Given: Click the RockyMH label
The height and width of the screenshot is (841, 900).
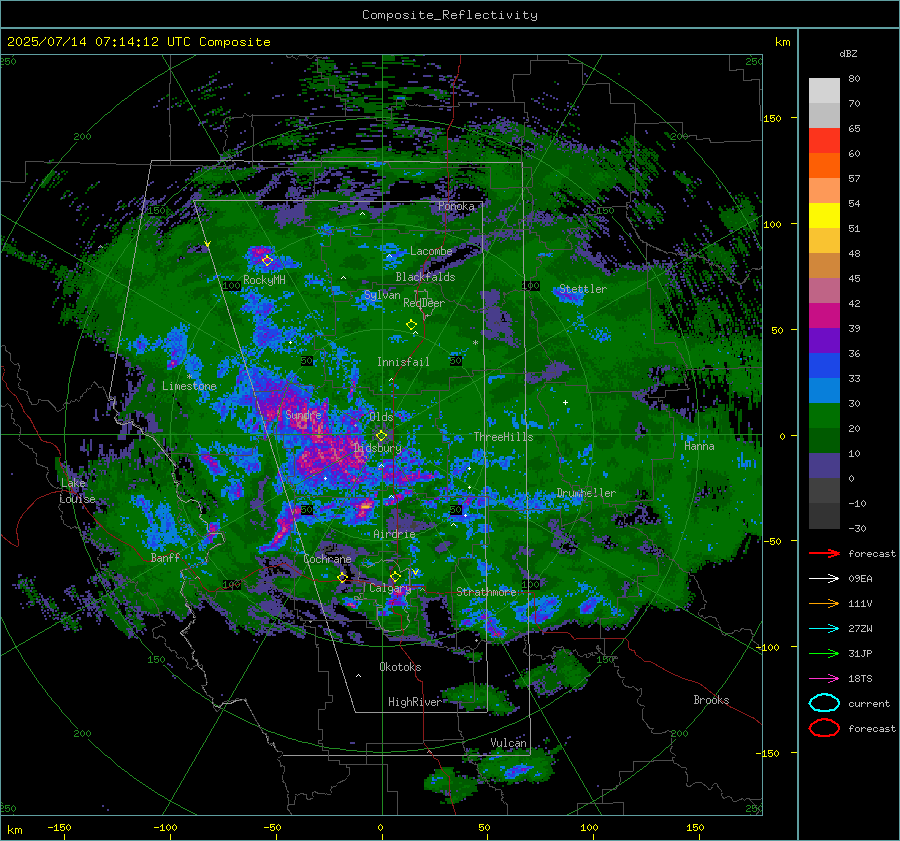Looking at the screenshot, I should coord(264,280).
